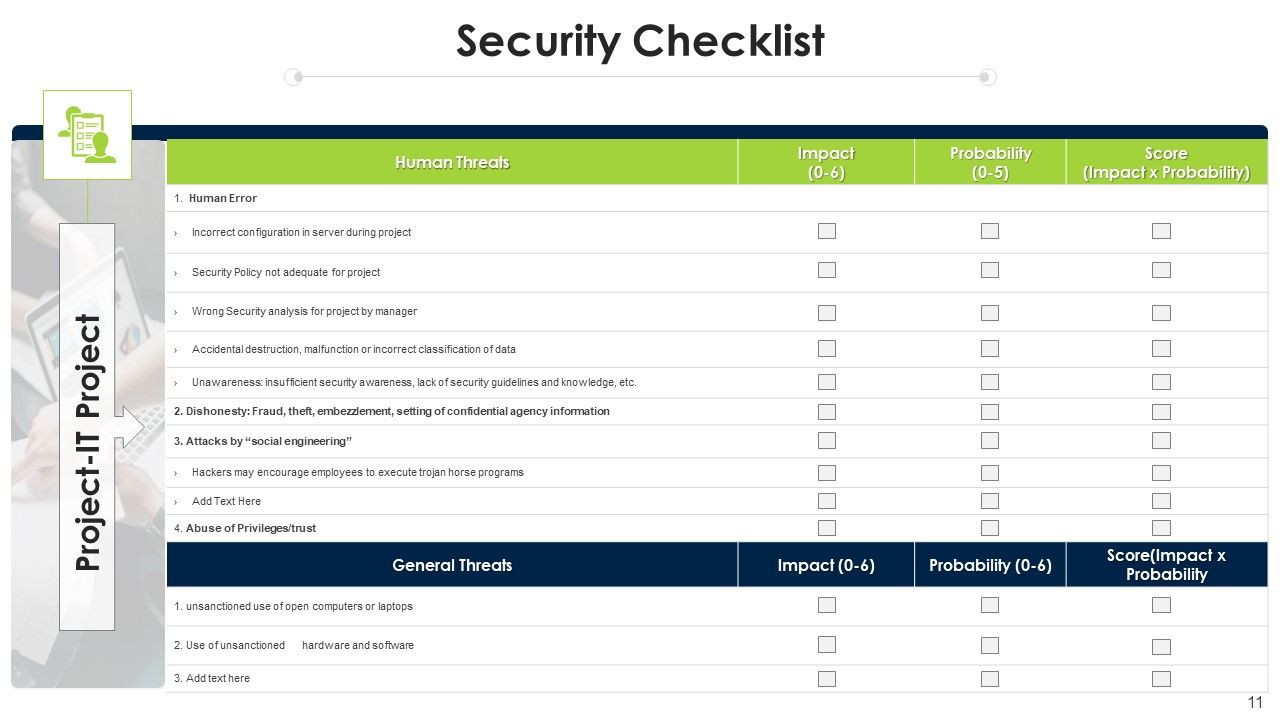
Task: Check Impact box for Dishonesty fraud theft row
Action: point(827,412)
